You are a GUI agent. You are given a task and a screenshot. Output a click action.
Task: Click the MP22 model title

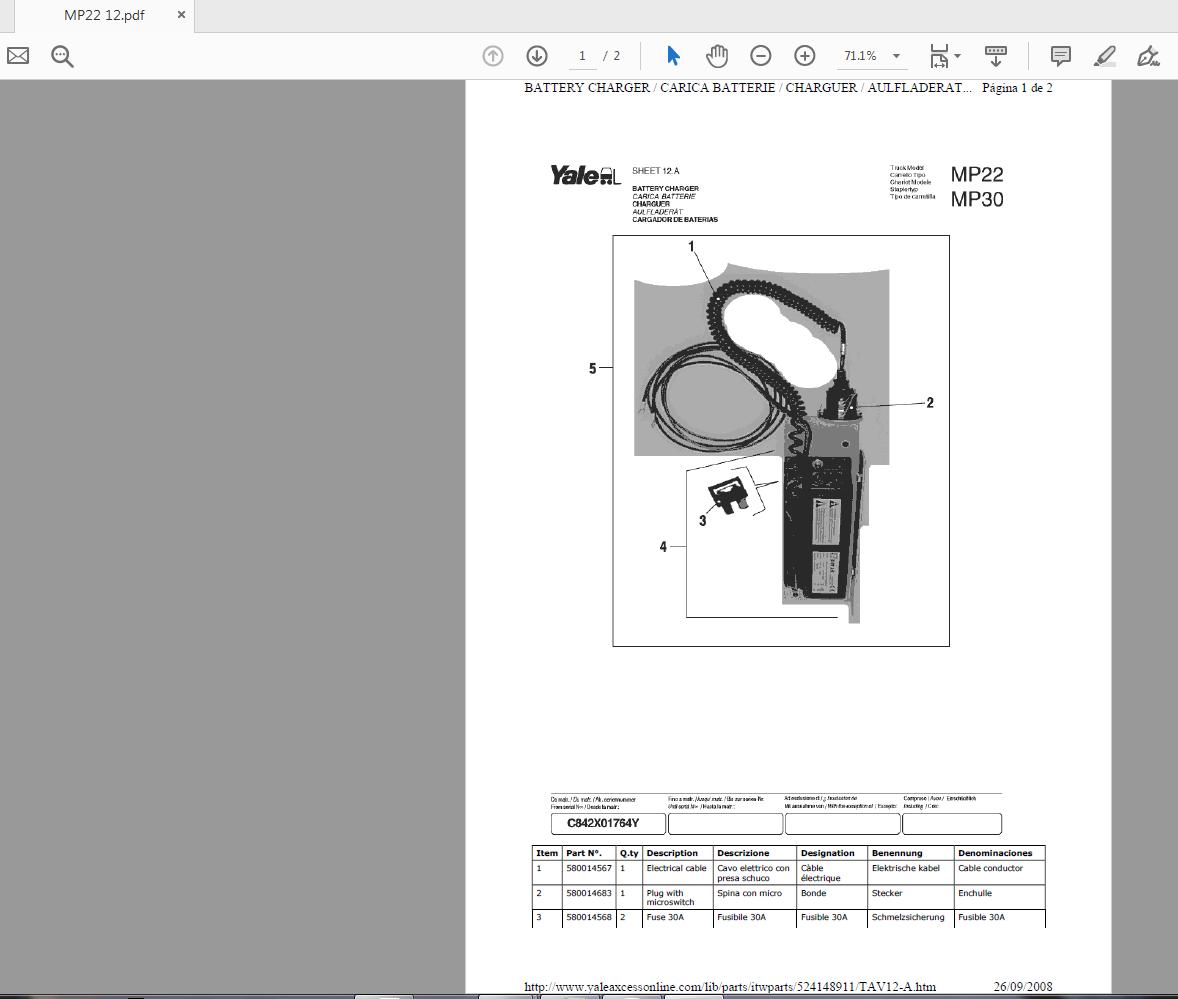(977, 175)
